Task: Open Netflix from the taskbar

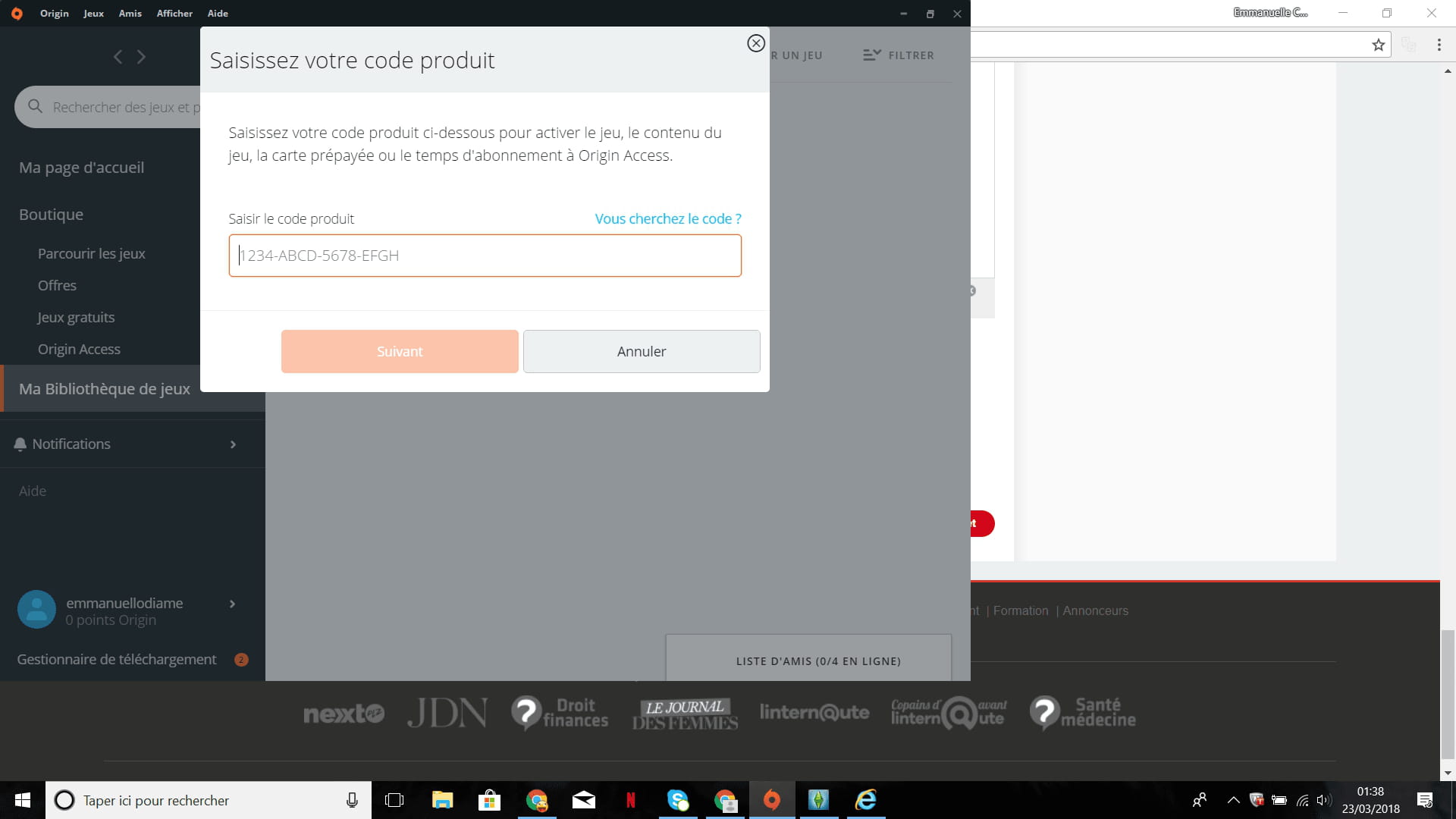Action: pyautogui.click(x=630, y=800)
